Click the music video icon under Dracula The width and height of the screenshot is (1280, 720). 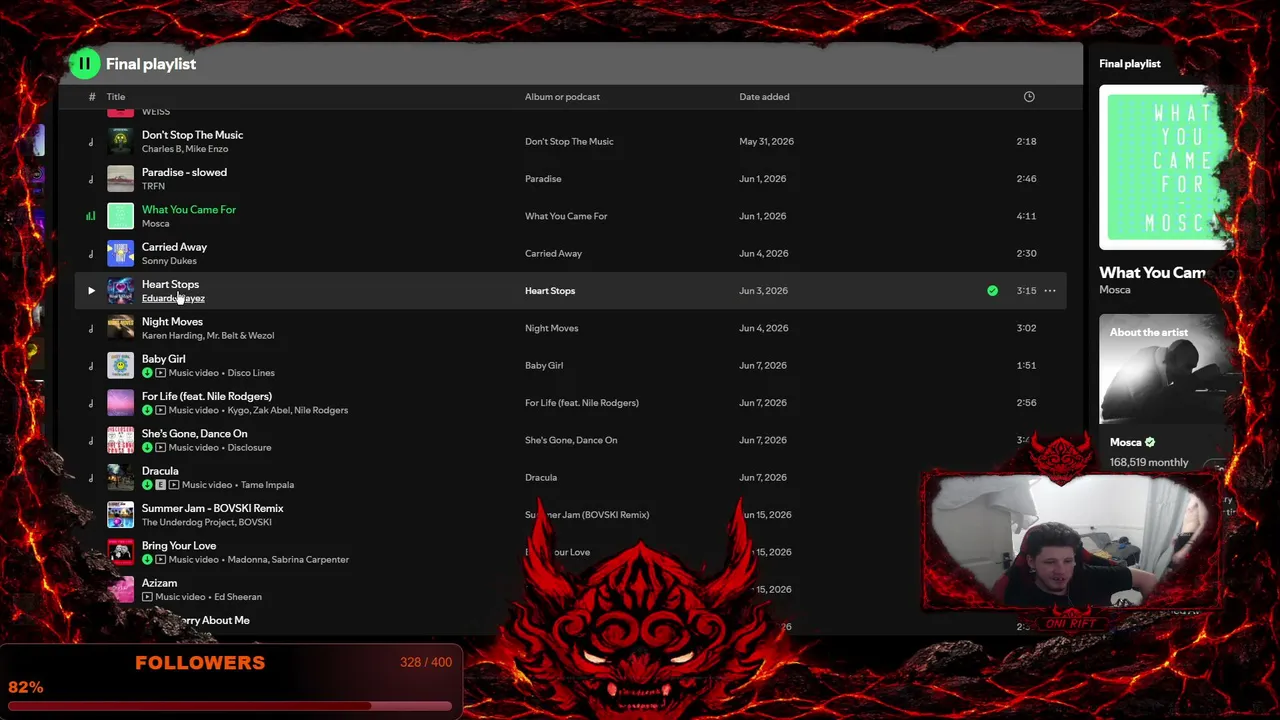[173, 485]
